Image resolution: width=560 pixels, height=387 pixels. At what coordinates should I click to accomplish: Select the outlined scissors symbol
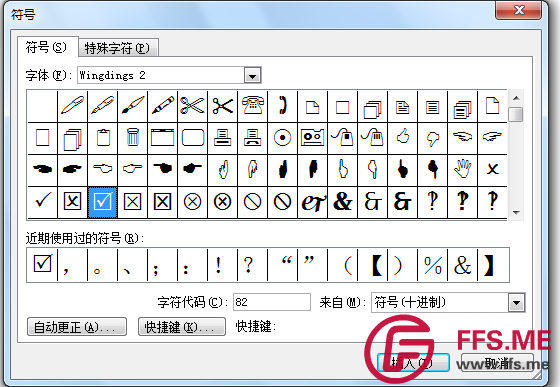click(x=192, y=106)
